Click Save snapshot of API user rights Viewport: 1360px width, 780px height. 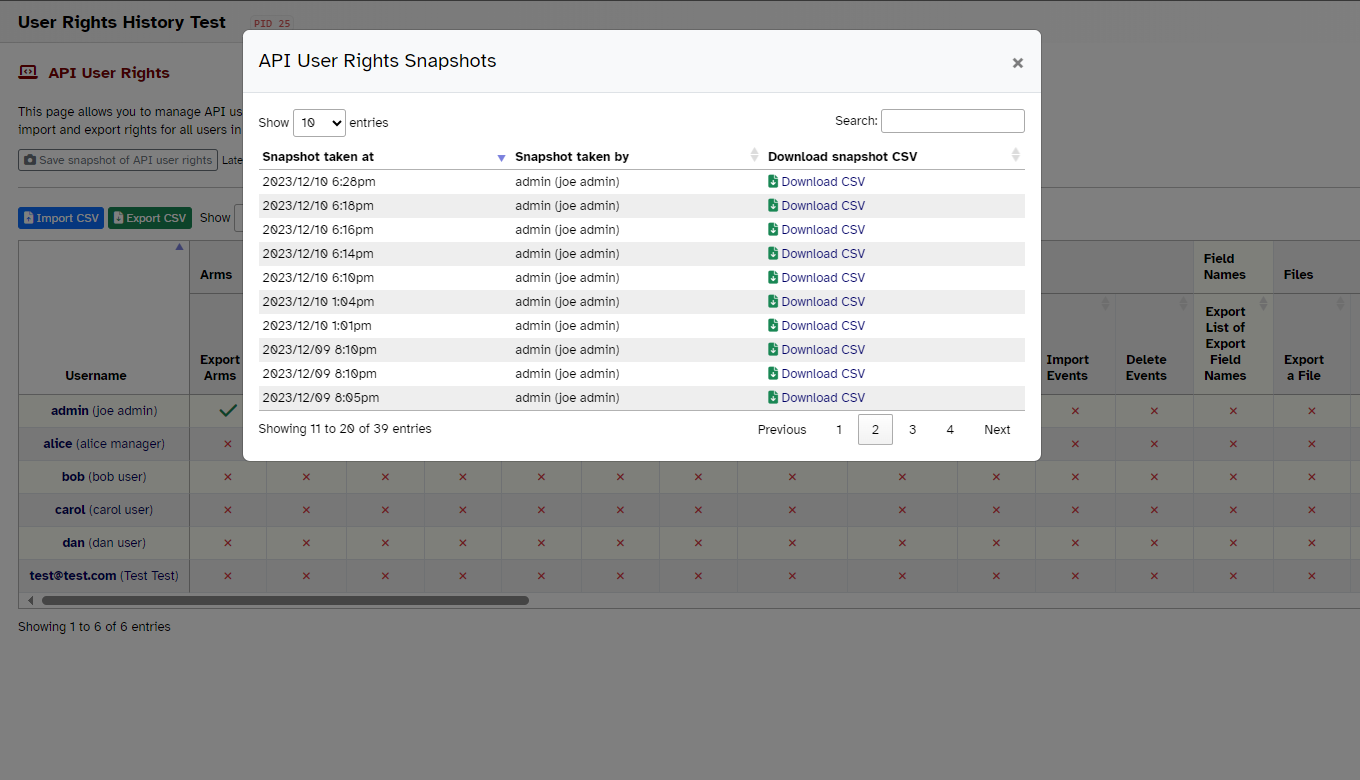pos(118,160)
